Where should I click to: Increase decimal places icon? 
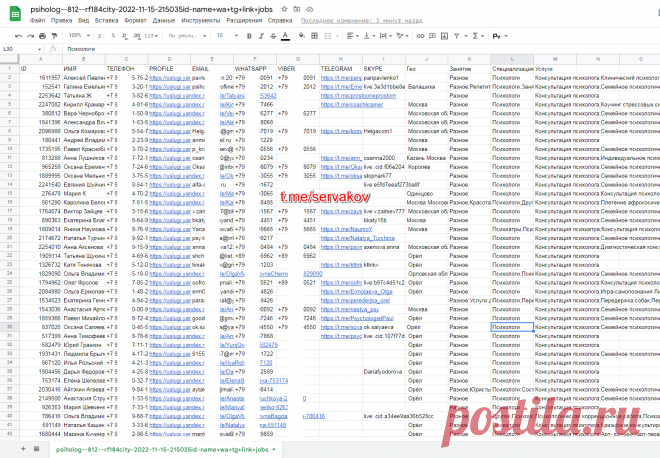(x=137, y=36)
